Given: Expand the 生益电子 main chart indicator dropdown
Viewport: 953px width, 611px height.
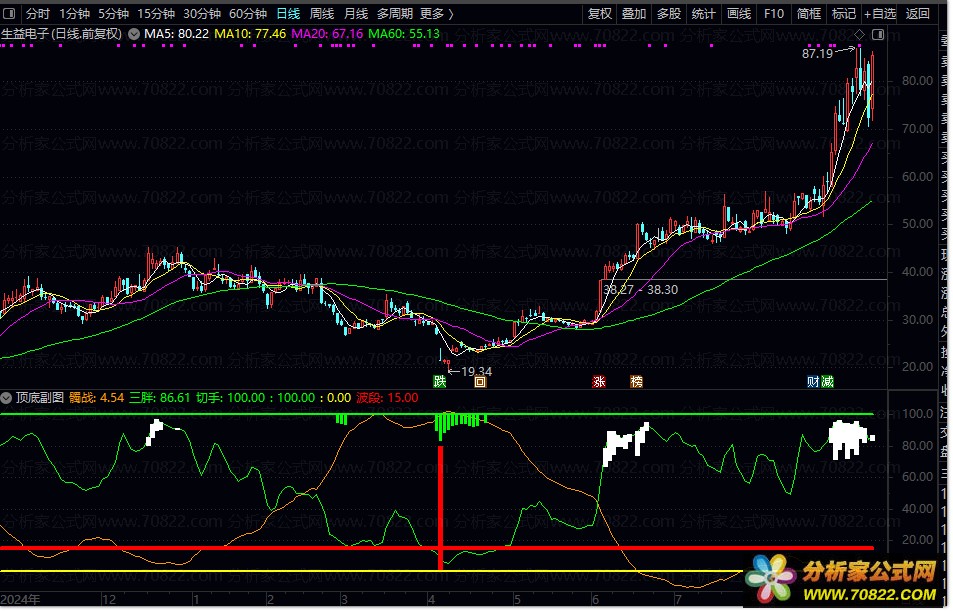Looking at the screenshot, I should (134, 34).
